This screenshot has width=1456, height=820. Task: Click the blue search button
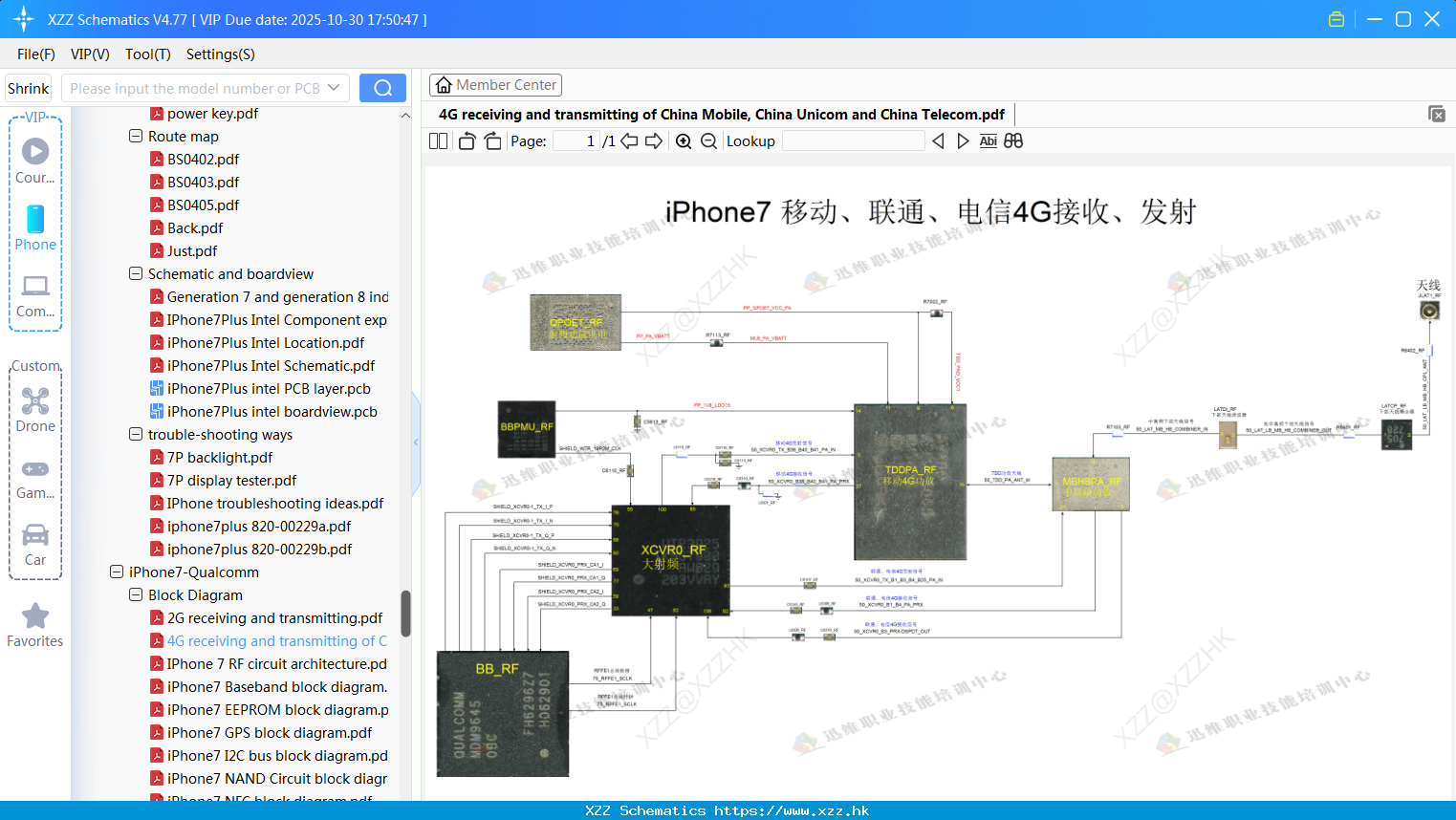(x=382, y=88)
